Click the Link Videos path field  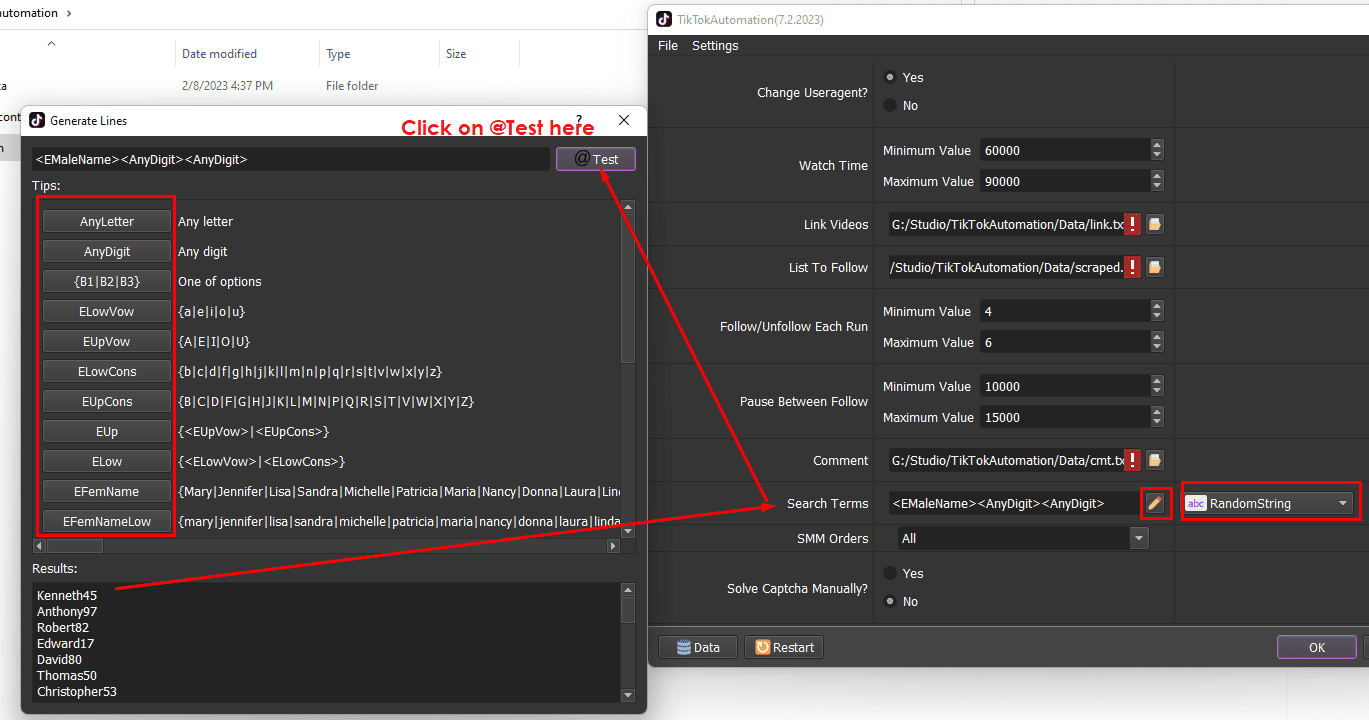tap(1005, 225)
